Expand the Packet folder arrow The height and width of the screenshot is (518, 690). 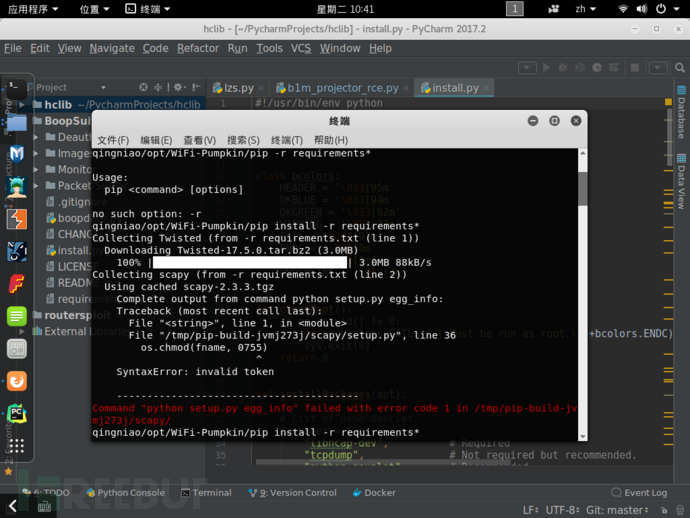pos(36,186)
